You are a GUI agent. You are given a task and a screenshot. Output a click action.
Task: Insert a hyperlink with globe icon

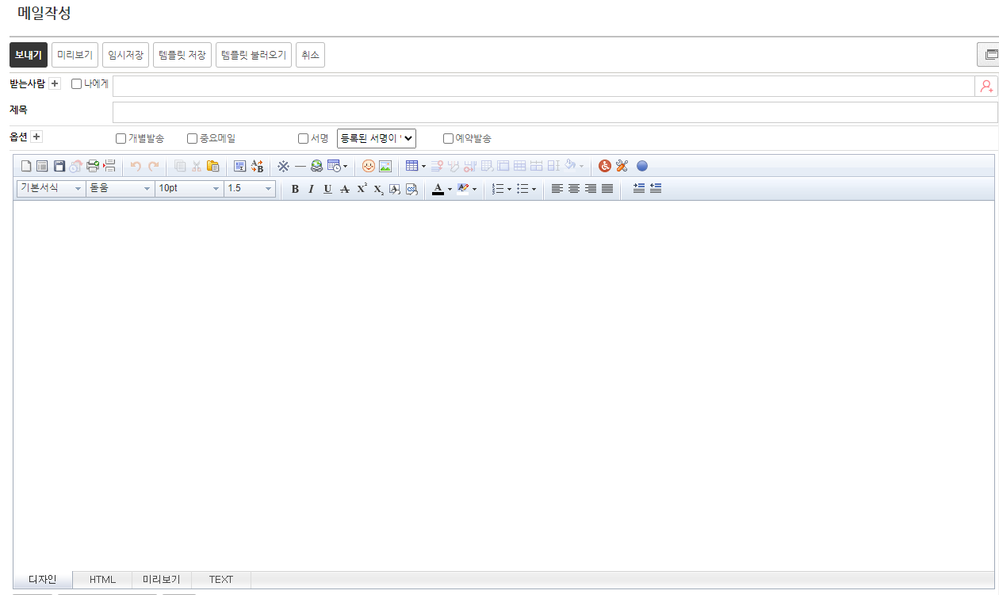317,166
